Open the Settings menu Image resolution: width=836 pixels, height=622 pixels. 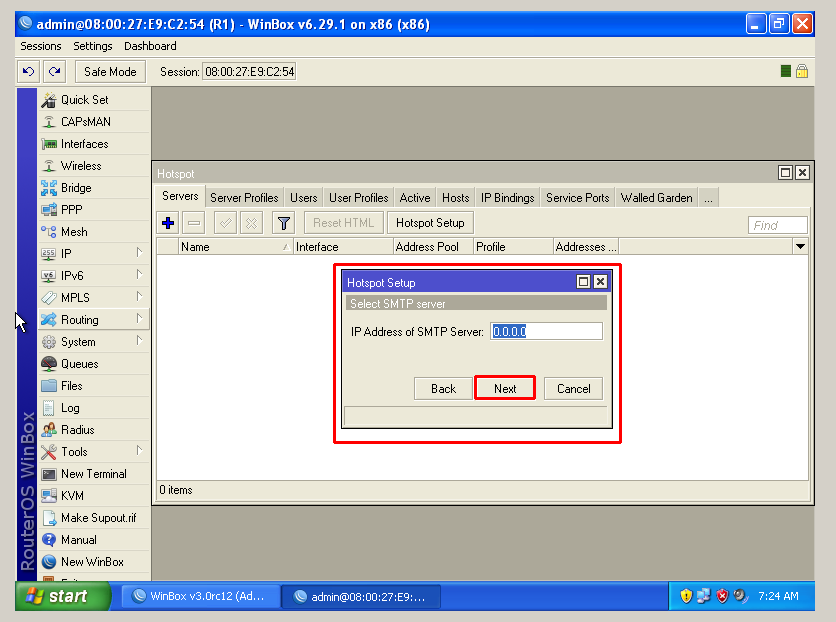(x=93, y=46)
